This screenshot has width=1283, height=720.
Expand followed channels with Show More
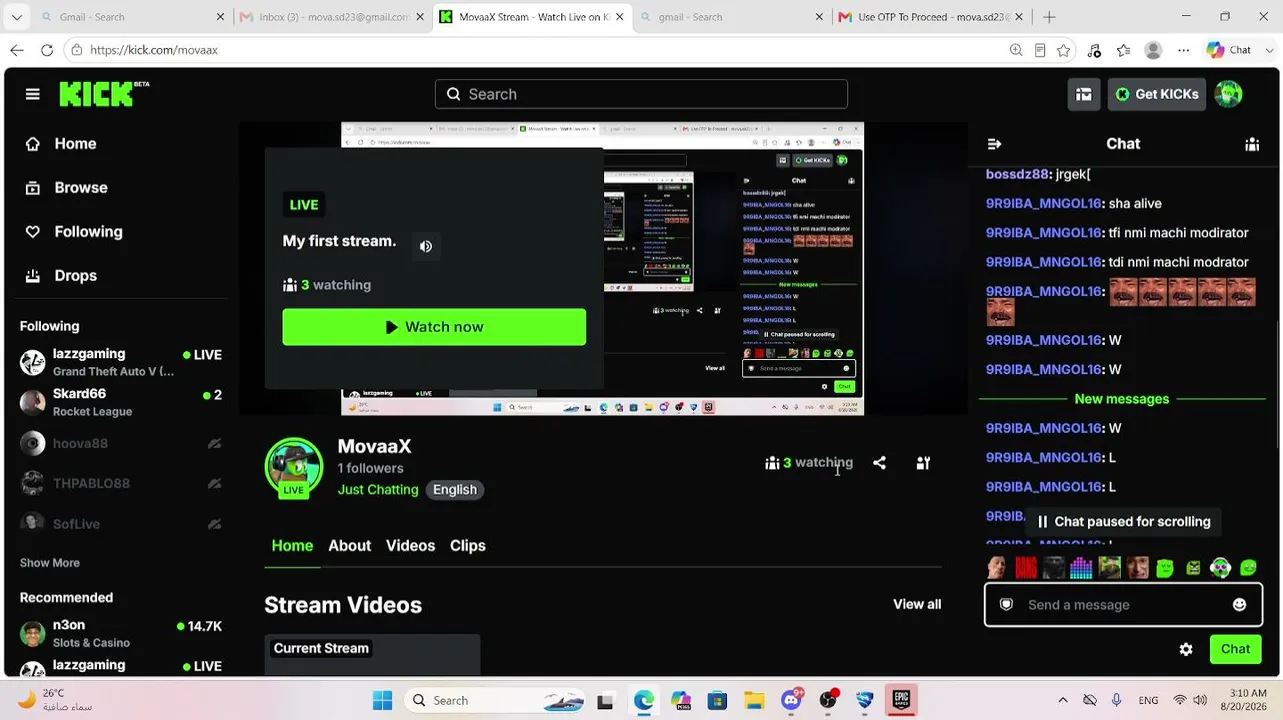point(50,563)
